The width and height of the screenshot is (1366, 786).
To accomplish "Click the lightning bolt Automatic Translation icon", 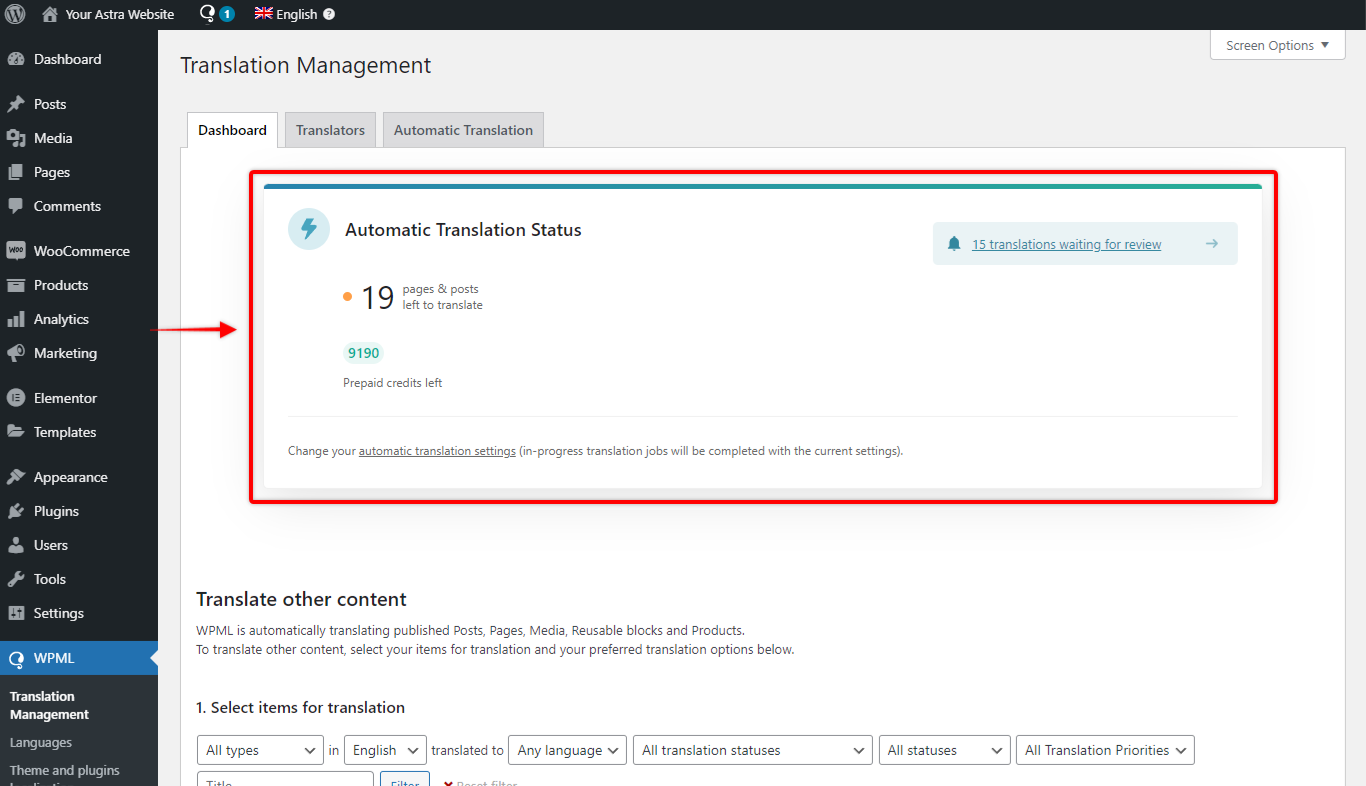I will pyautogui.click(x=309, y=229).
